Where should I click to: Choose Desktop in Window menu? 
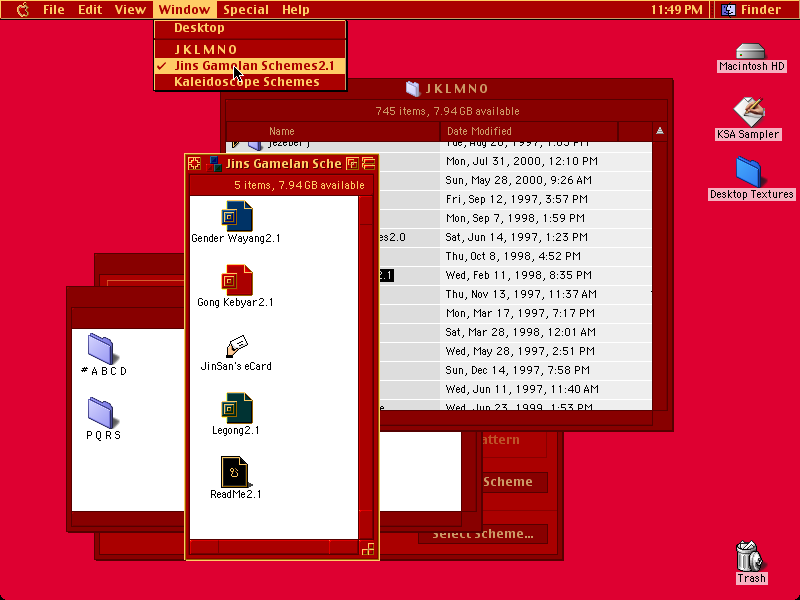pos(250,28)
